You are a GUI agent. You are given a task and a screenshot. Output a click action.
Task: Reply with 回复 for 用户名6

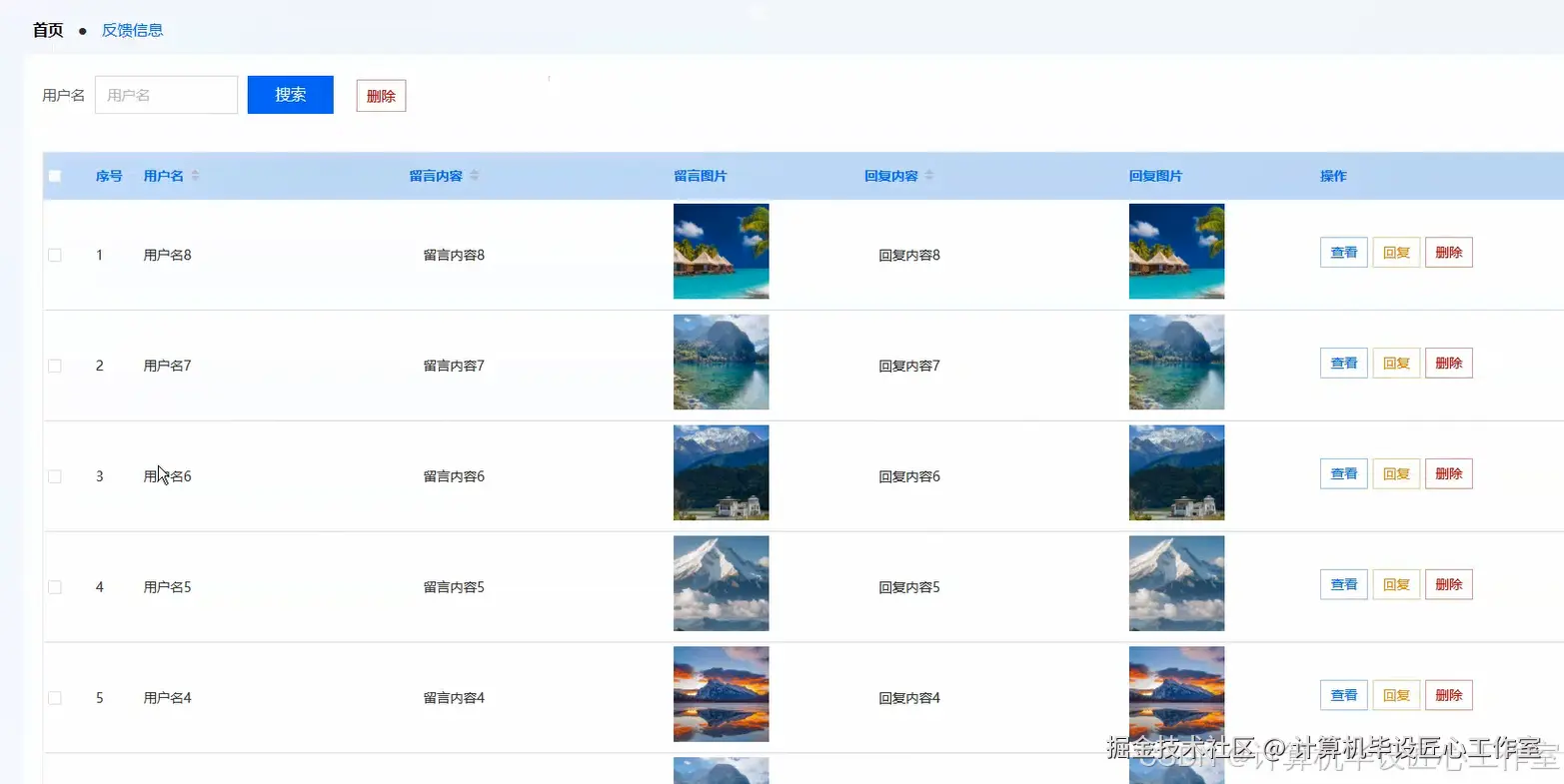1396,474
